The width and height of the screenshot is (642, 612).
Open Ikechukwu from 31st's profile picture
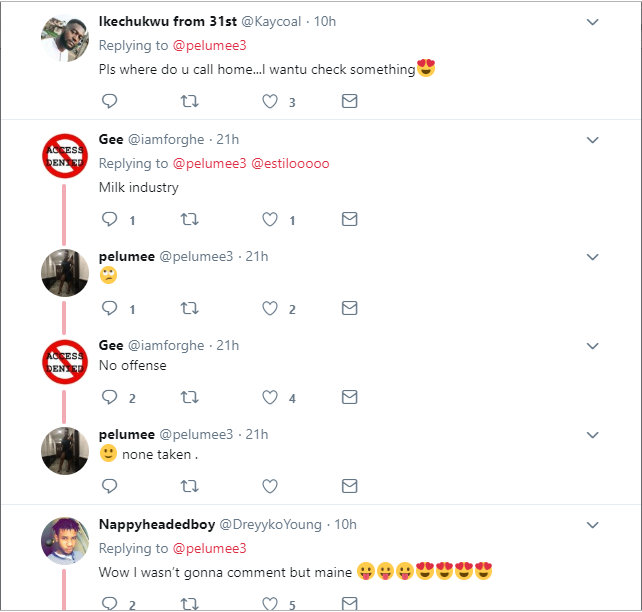(65, 40)
